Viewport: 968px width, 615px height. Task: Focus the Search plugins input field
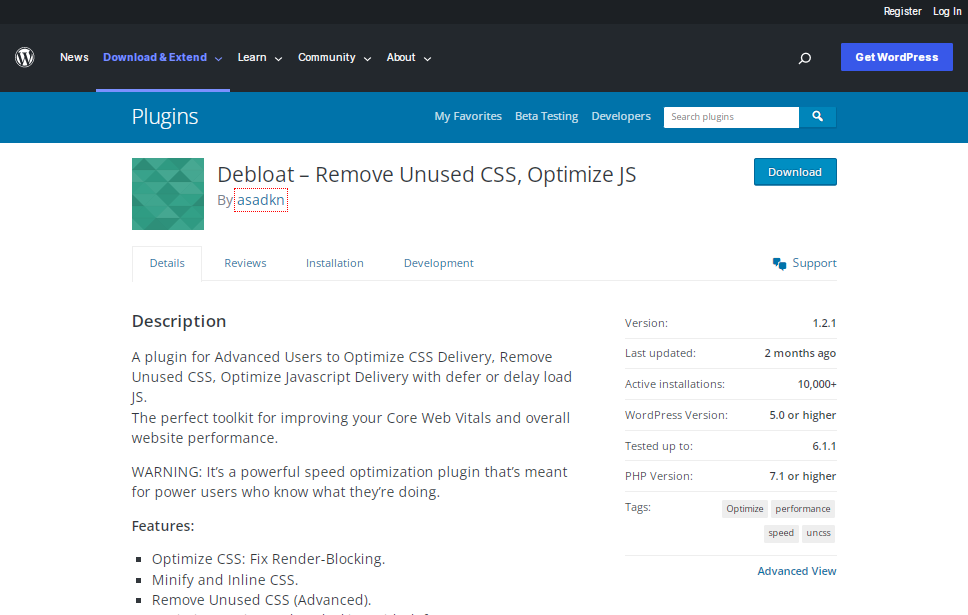click(731, 117)
